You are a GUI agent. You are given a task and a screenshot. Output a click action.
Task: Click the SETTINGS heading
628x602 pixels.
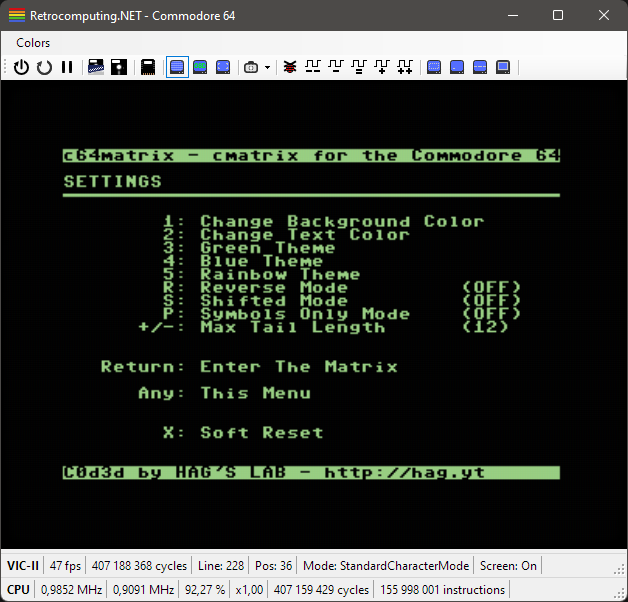[x=112, y=182]
